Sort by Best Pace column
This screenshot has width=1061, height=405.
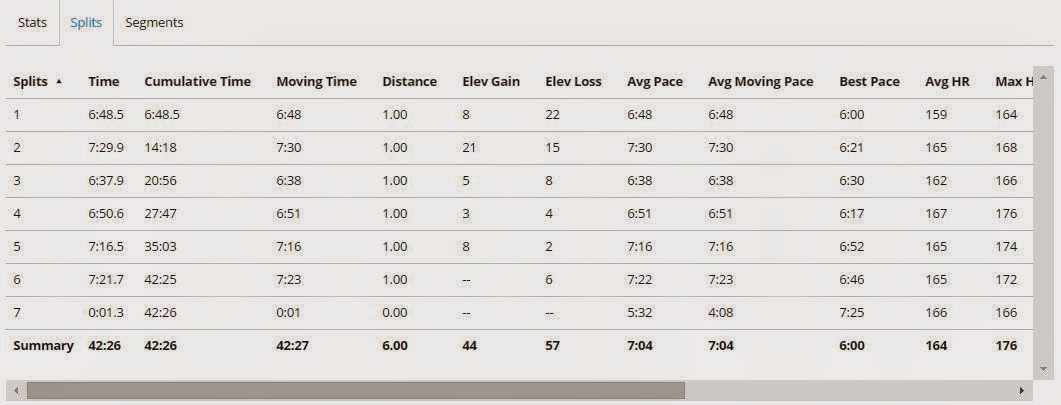tap(869, 82)
